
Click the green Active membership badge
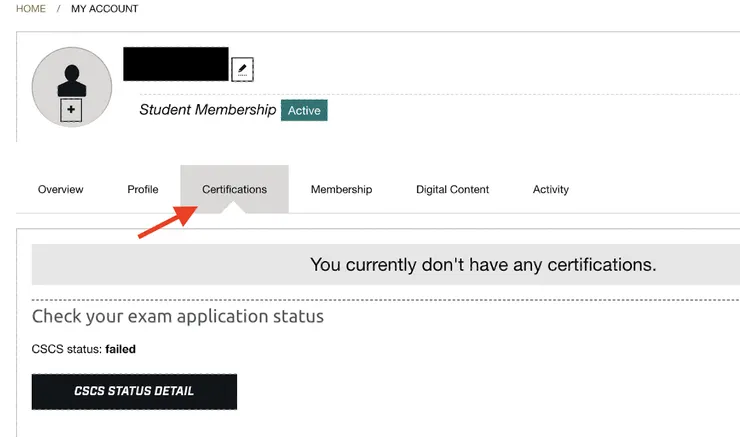(x=304, y=110)
